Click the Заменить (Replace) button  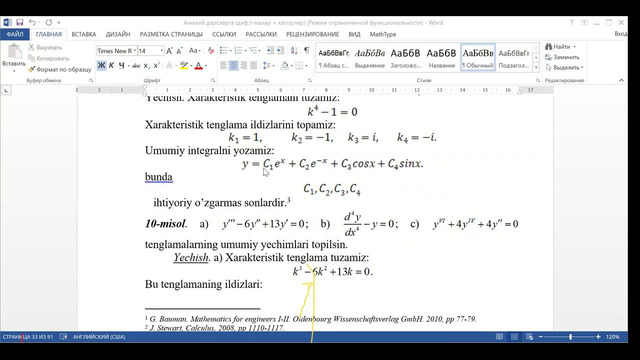(562, 57)
